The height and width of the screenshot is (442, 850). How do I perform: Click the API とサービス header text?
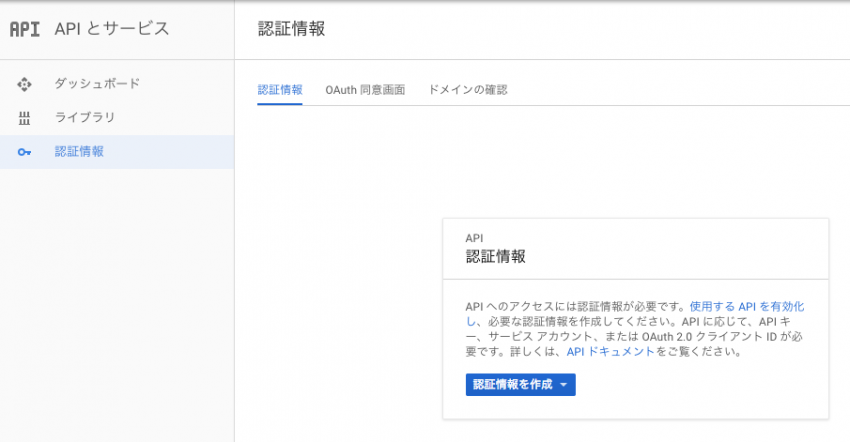pos(112,29)
